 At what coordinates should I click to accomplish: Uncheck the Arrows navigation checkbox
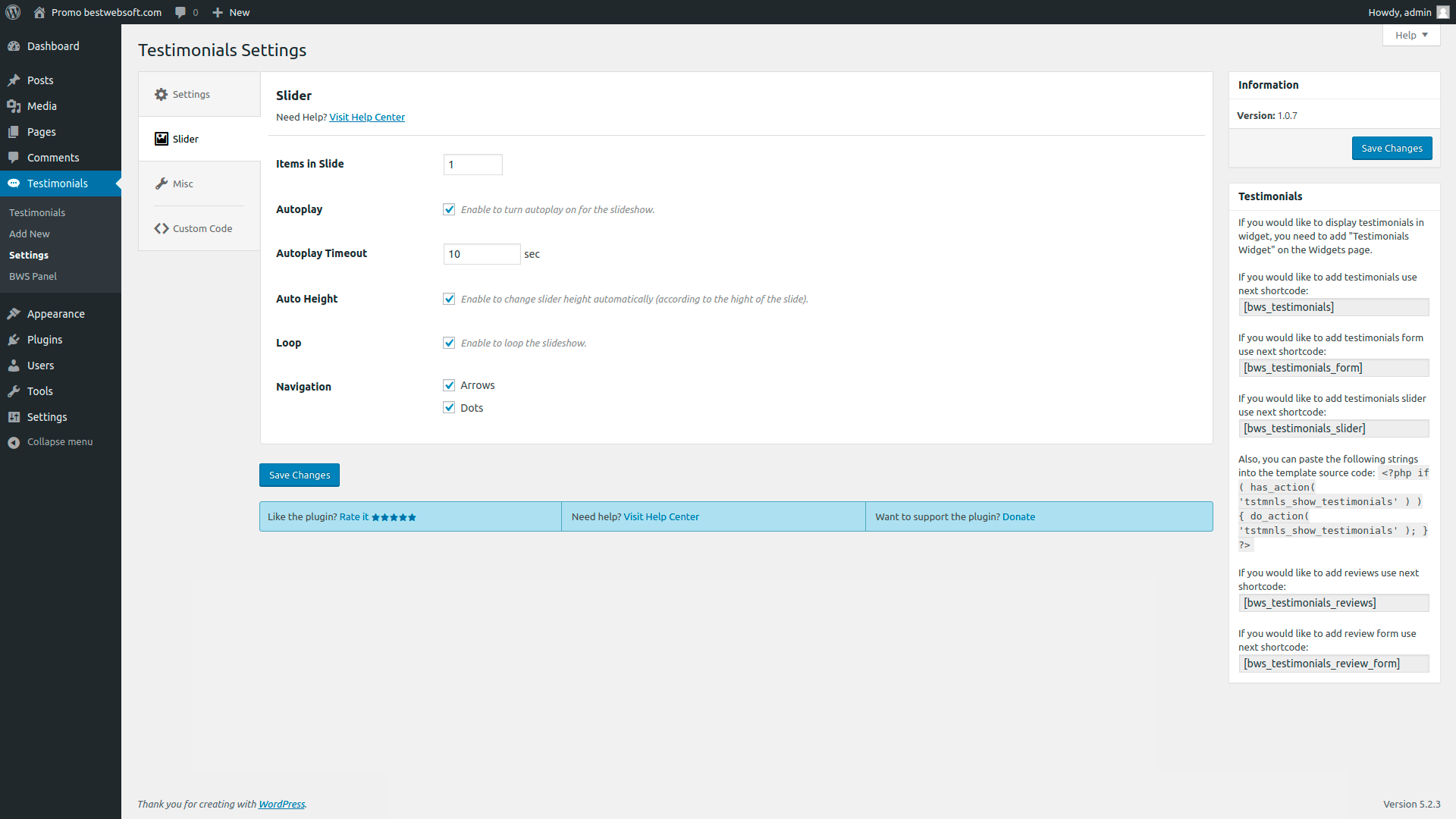pyautogui.click(x=449, y=385)
